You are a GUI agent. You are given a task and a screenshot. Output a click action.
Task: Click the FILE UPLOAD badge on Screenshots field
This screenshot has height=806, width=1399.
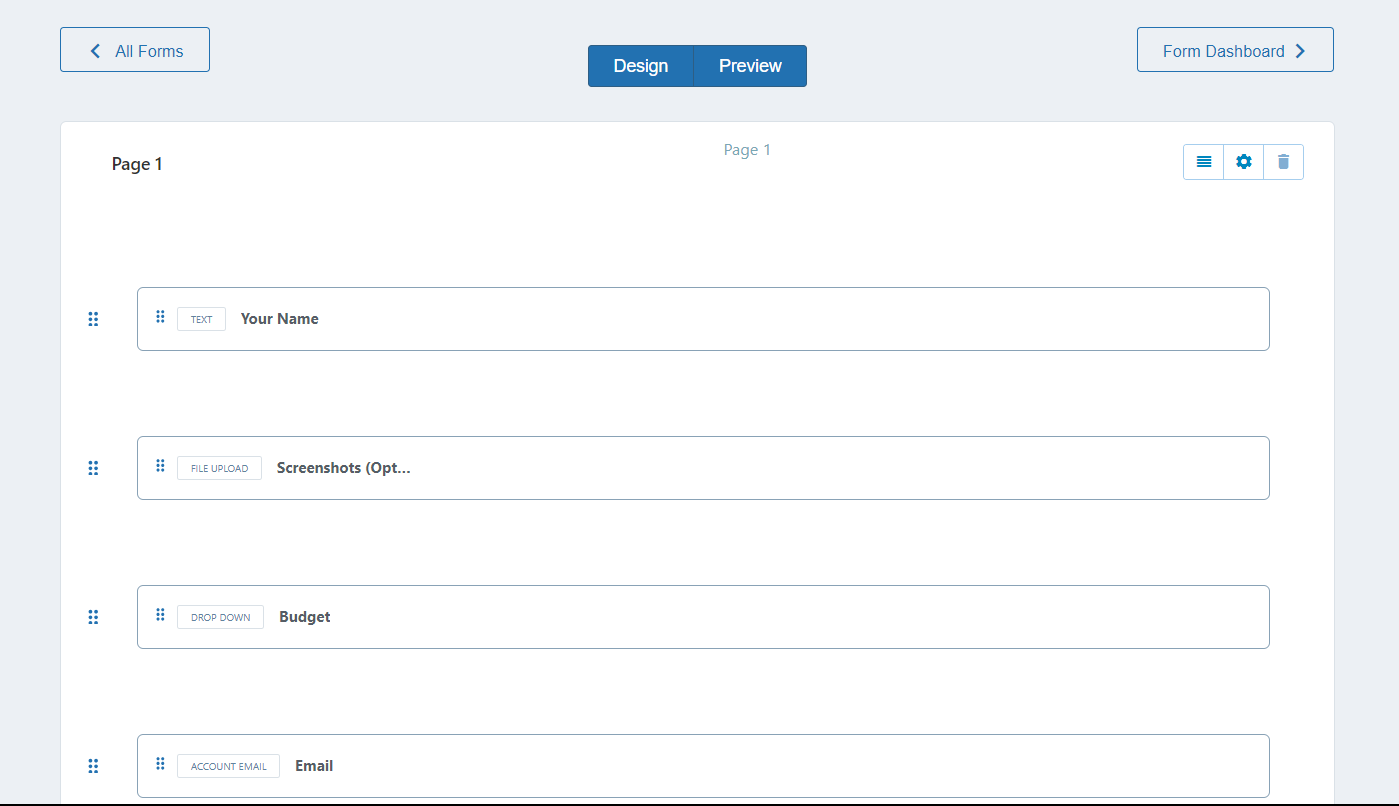(x=219, y=467)
